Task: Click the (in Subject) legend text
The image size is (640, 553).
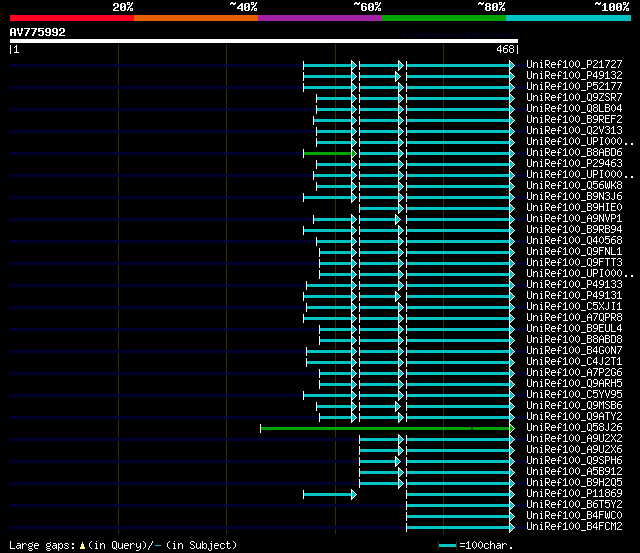Action: pyautogui.click(x=202, y=546)
